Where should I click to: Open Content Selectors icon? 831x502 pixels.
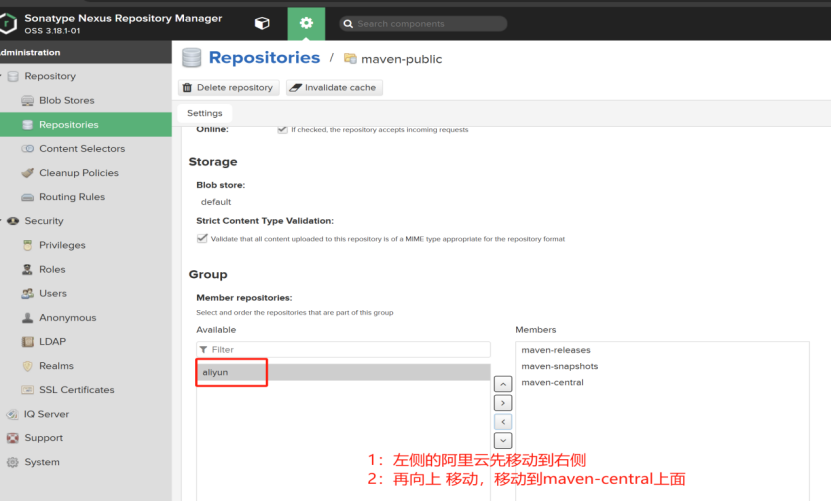(28, 149)
